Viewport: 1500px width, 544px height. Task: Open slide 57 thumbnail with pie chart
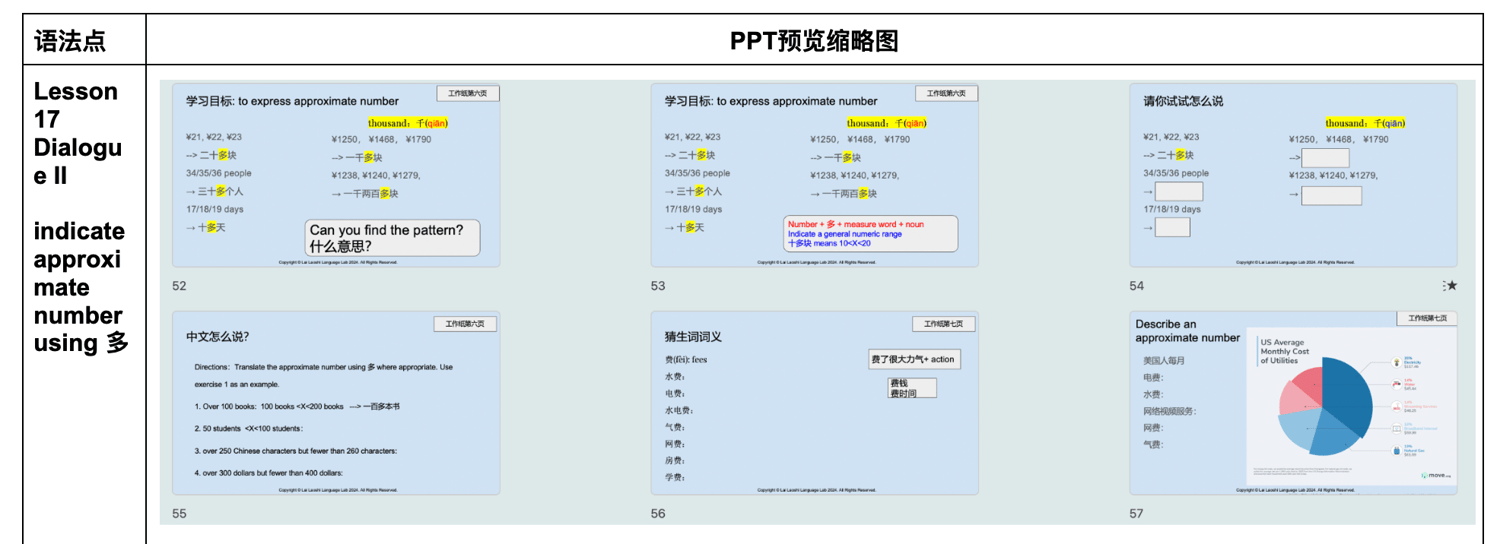click(x=1293, y=403)
